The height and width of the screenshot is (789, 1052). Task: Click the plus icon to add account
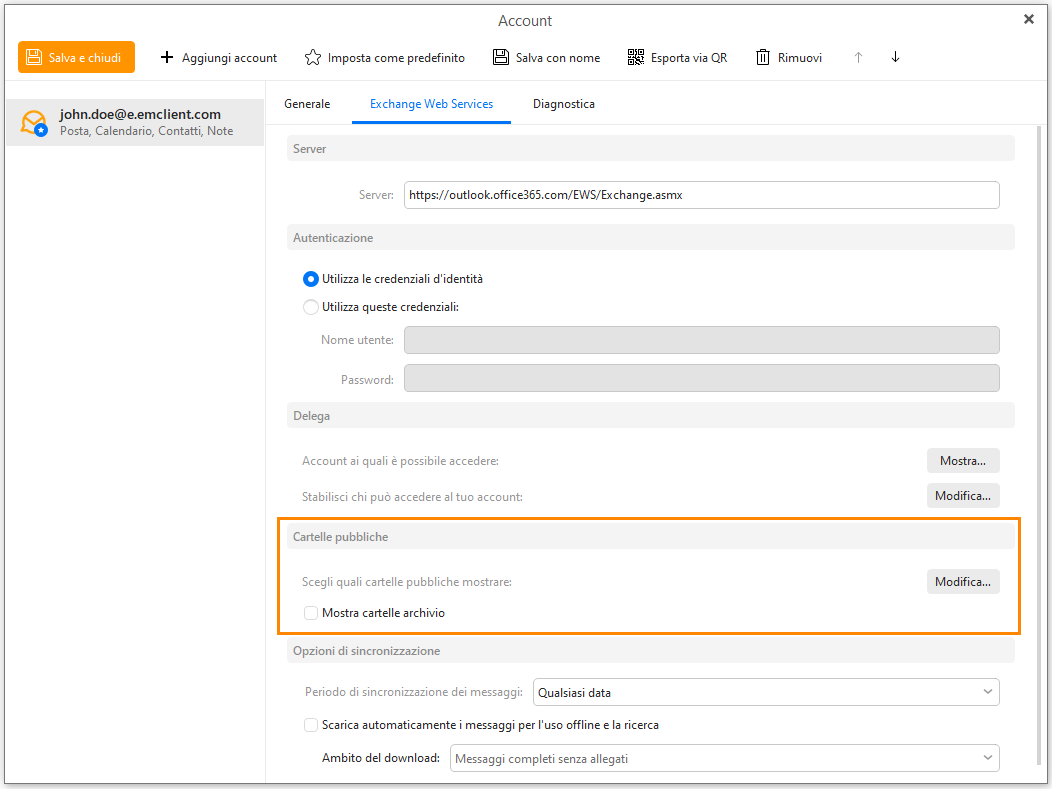point(166,57)
